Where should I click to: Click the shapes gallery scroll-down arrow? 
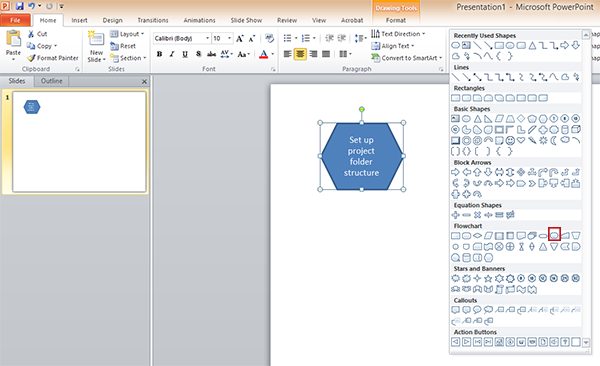point(586,343)
